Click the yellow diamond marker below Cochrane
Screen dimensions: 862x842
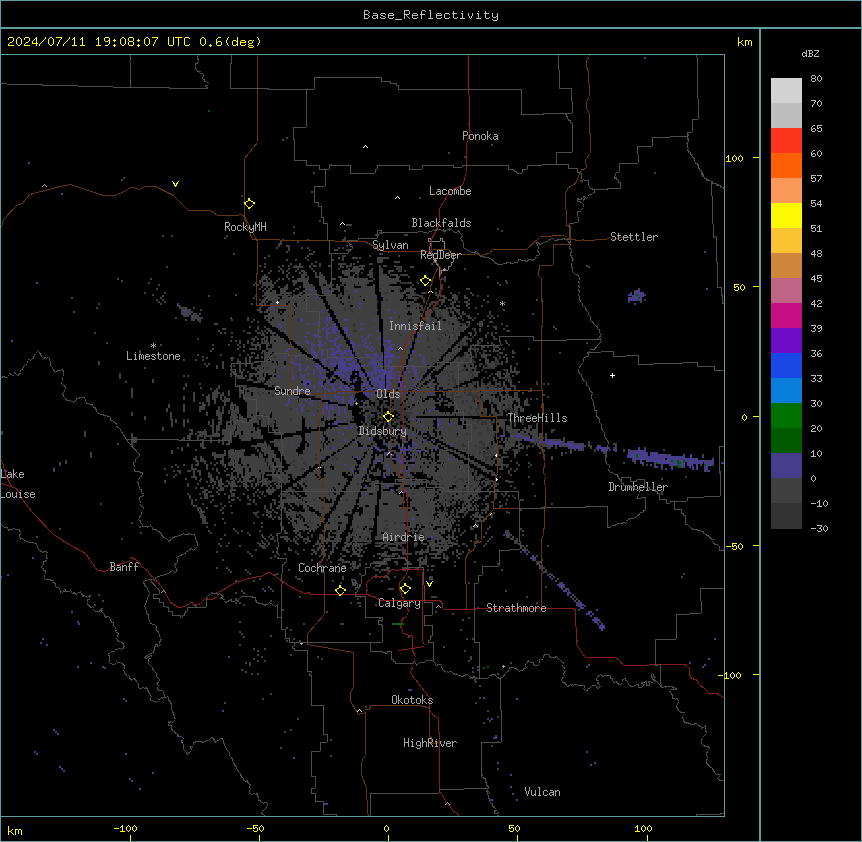340,591
